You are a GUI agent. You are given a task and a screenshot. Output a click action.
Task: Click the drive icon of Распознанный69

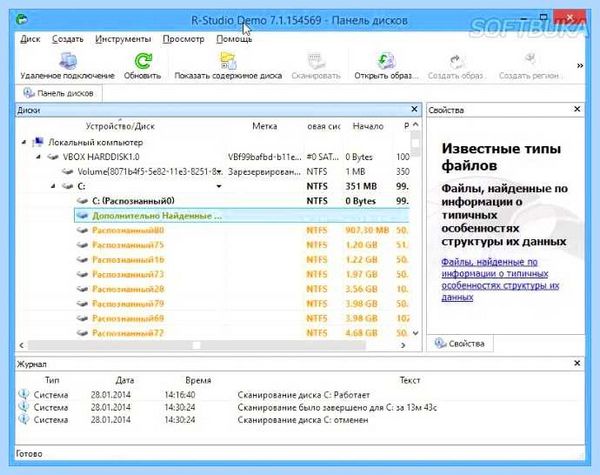82,318
